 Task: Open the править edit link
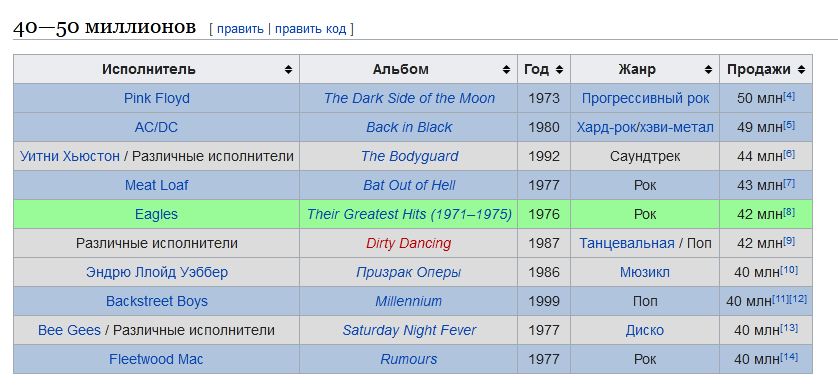(x=240, y=29)
